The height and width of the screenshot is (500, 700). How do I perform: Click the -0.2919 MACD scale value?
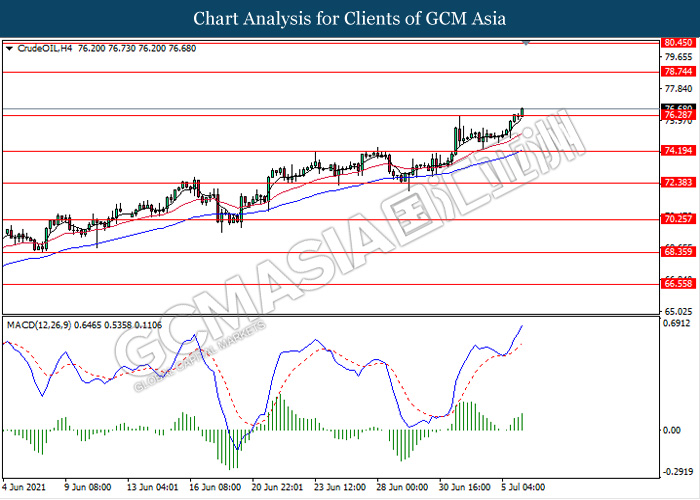pyautogui.click(x=677, y=471)
